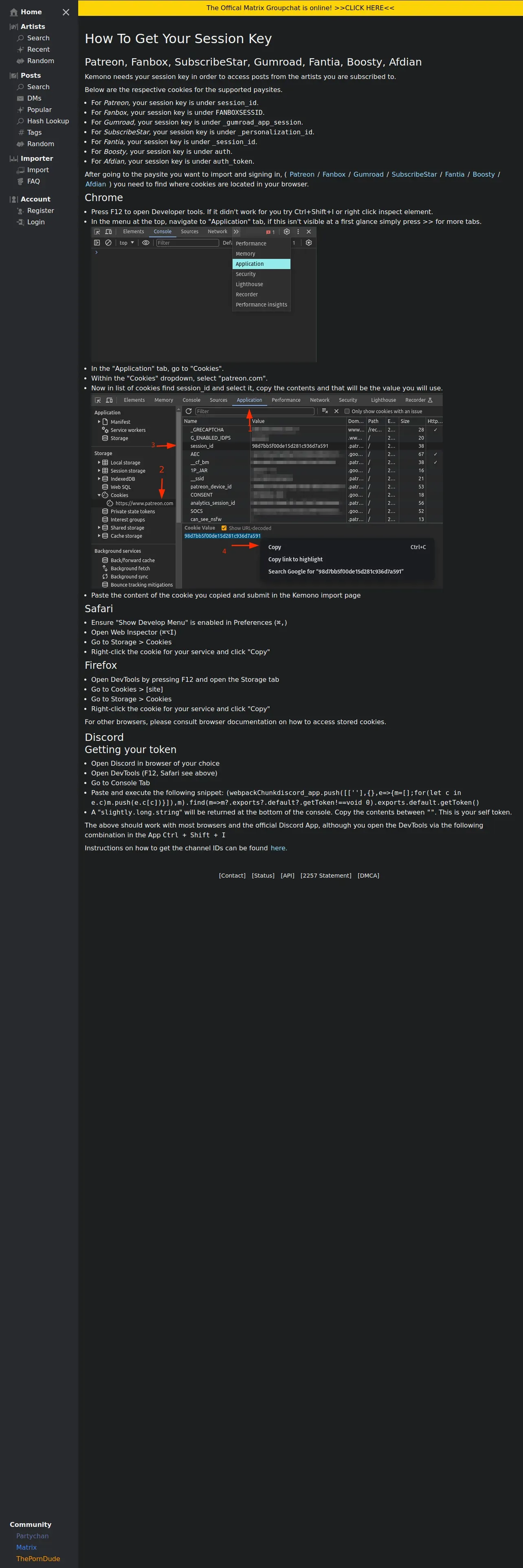Follow the Patreon paysite link
Image resolution: width=523 pixels, height=1568 pixels.
[x=302, y=174]
